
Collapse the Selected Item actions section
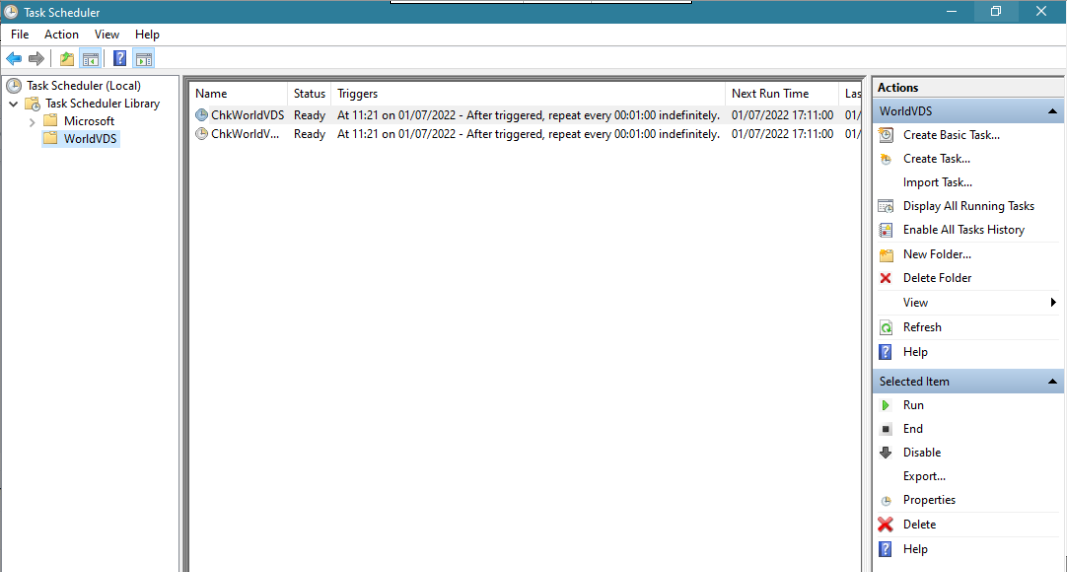coord(1053,382)
